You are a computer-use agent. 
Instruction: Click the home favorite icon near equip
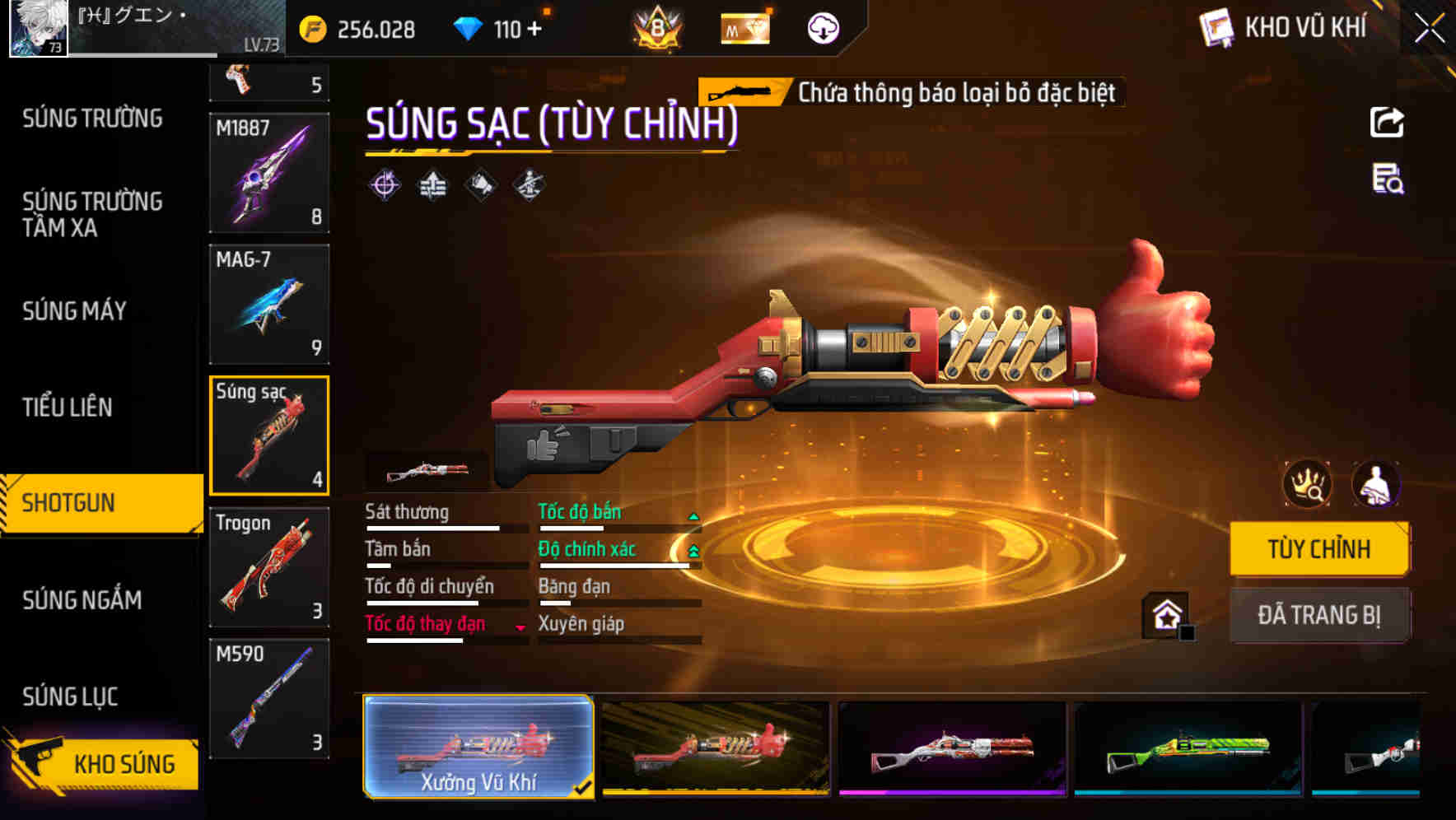tap(1165, 614)
